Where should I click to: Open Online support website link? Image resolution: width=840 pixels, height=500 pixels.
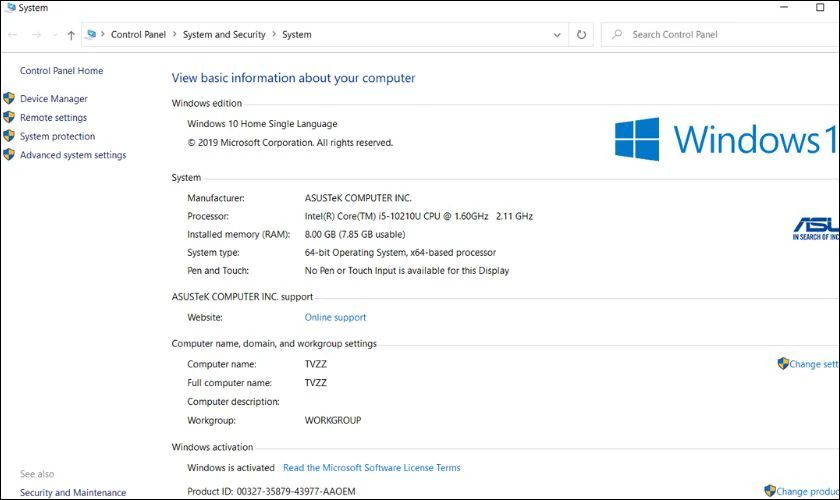335,317
